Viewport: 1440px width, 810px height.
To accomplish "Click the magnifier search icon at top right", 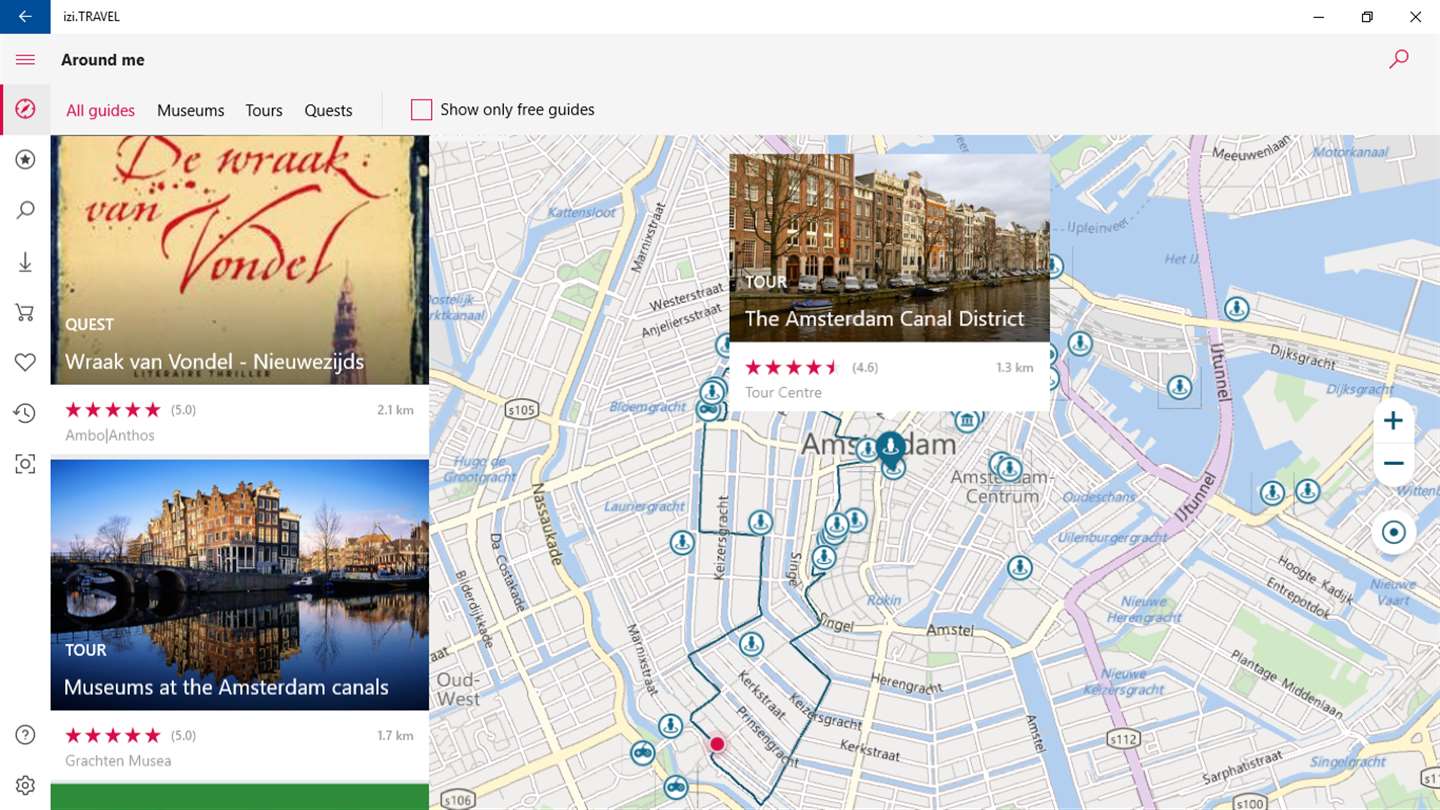I will coord(1399,59).
